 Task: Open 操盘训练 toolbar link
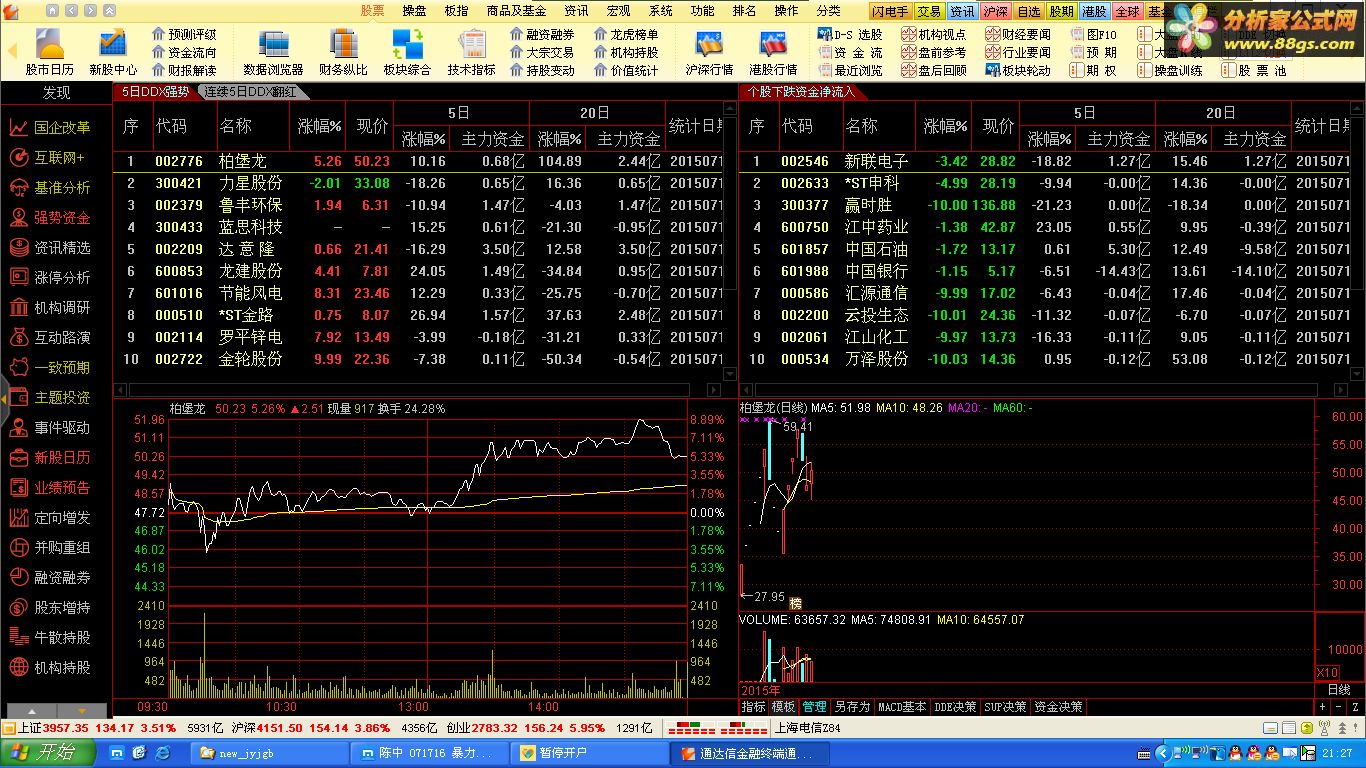[x=1170, y=70]
